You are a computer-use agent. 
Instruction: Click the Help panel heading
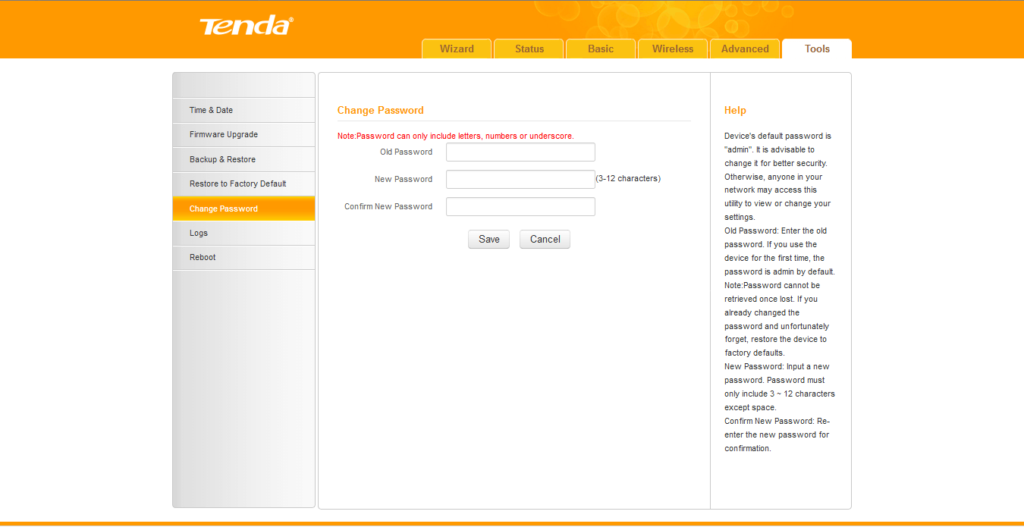point(735,110)
